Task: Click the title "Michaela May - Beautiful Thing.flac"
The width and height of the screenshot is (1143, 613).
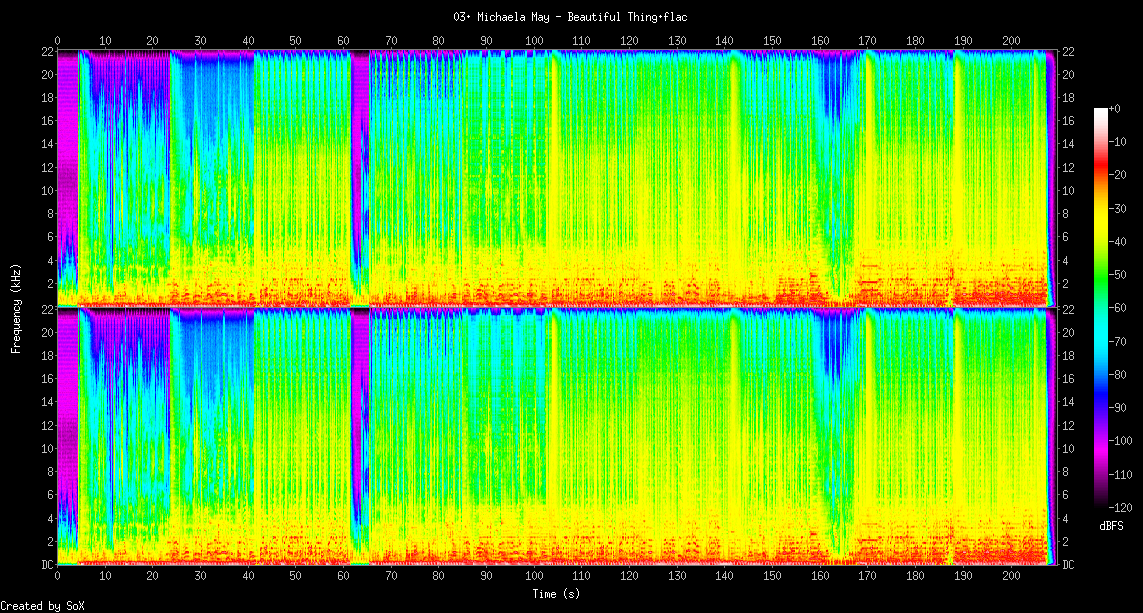Action: pyautogui.click(x=571, y=17)
